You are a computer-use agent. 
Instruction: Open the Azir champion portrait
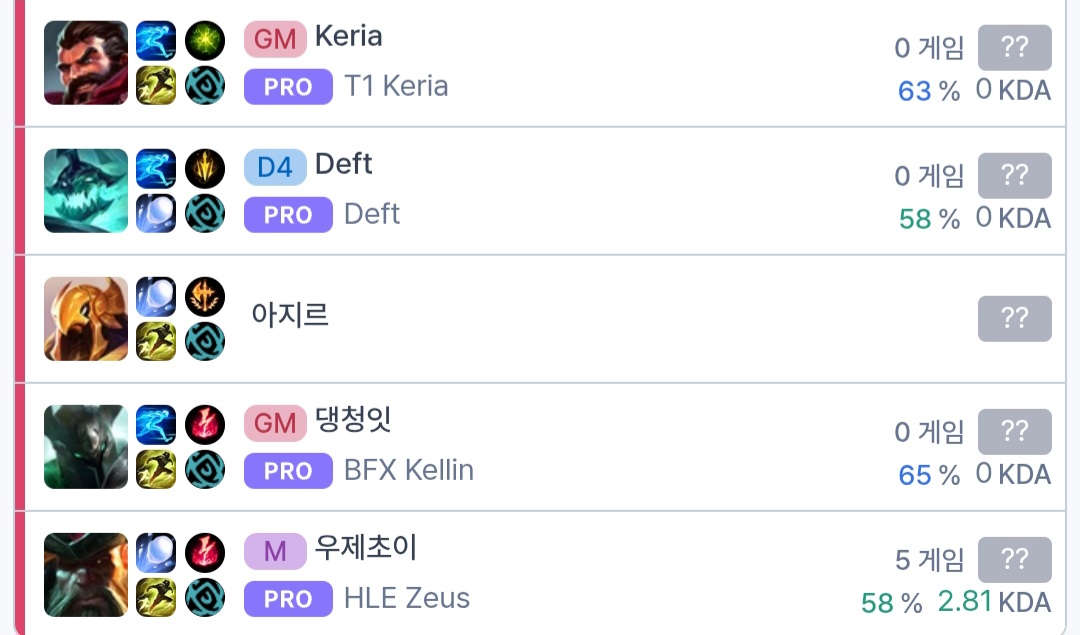[x=86, y=319]
